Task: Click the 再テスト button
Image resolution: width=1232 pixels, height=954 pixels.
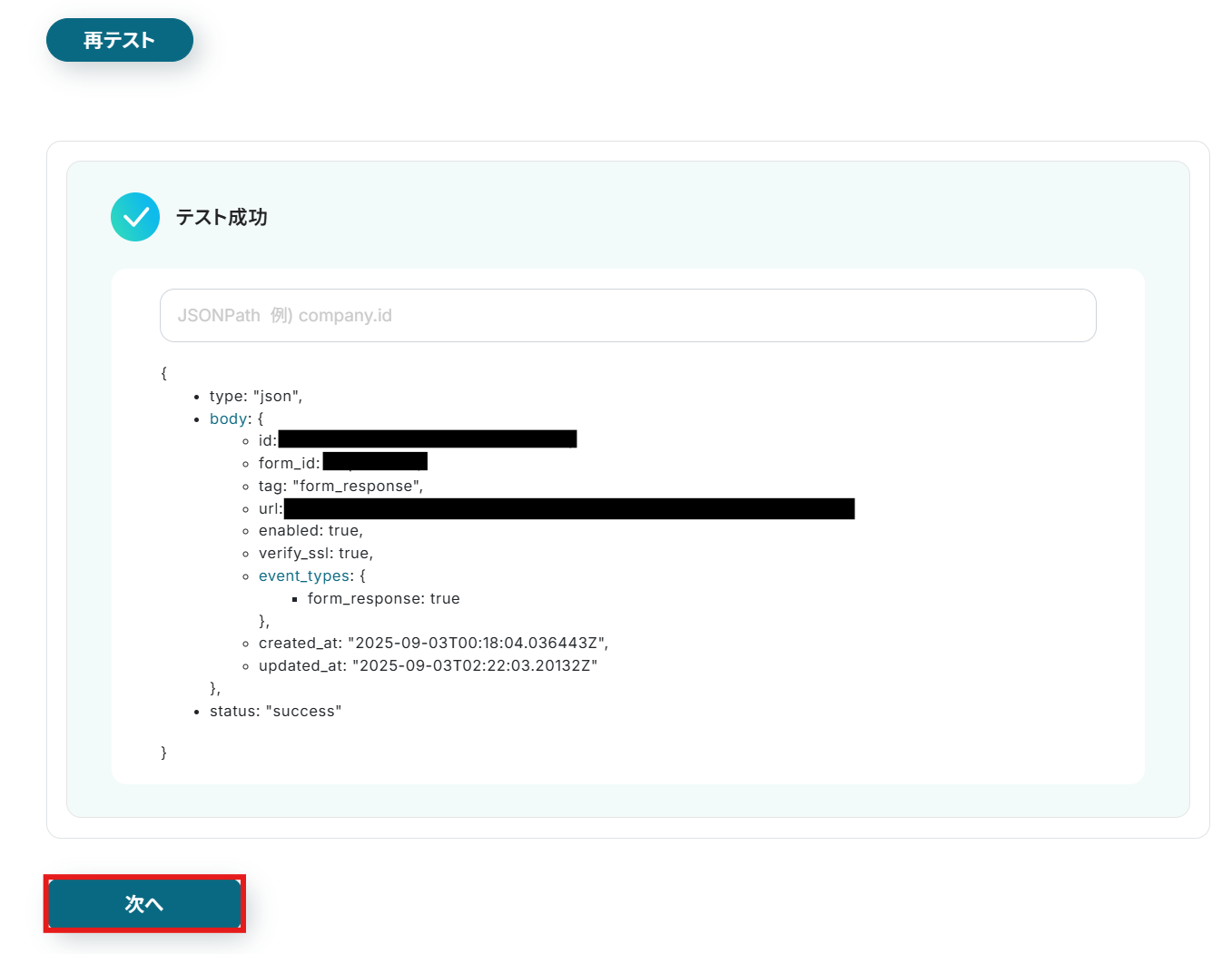Action: click(x=120, y=40)
